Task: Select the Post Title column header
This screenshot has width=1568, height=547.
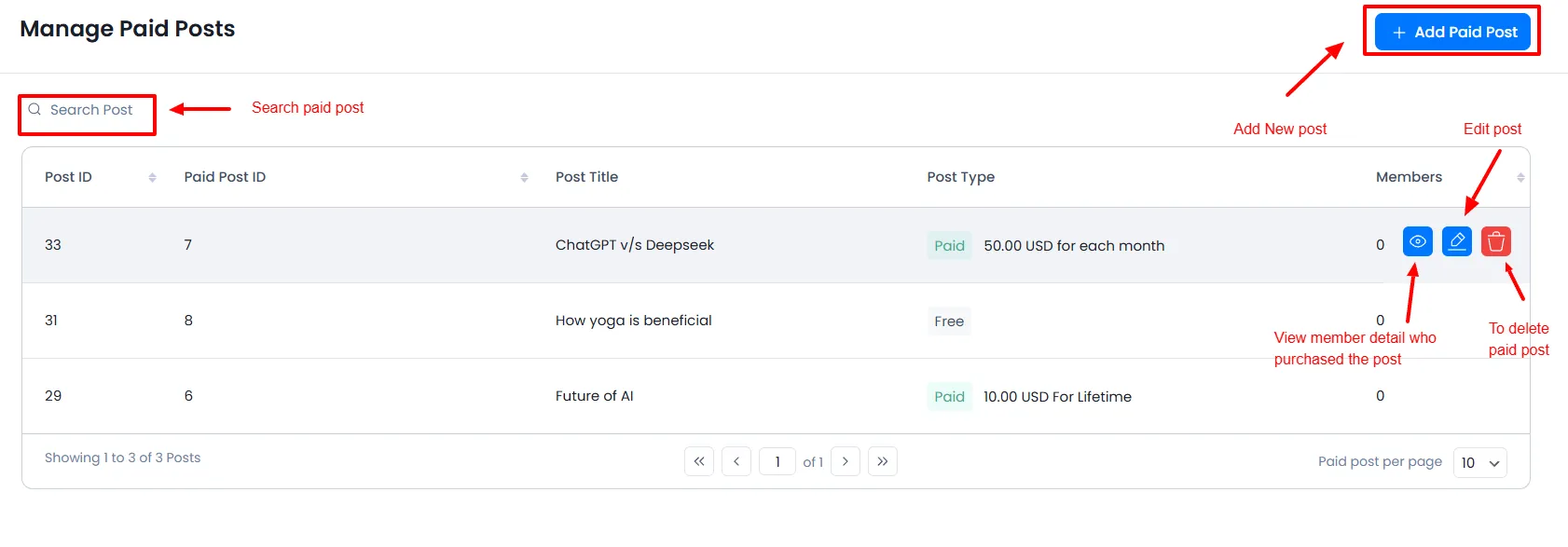Action: 586,176
